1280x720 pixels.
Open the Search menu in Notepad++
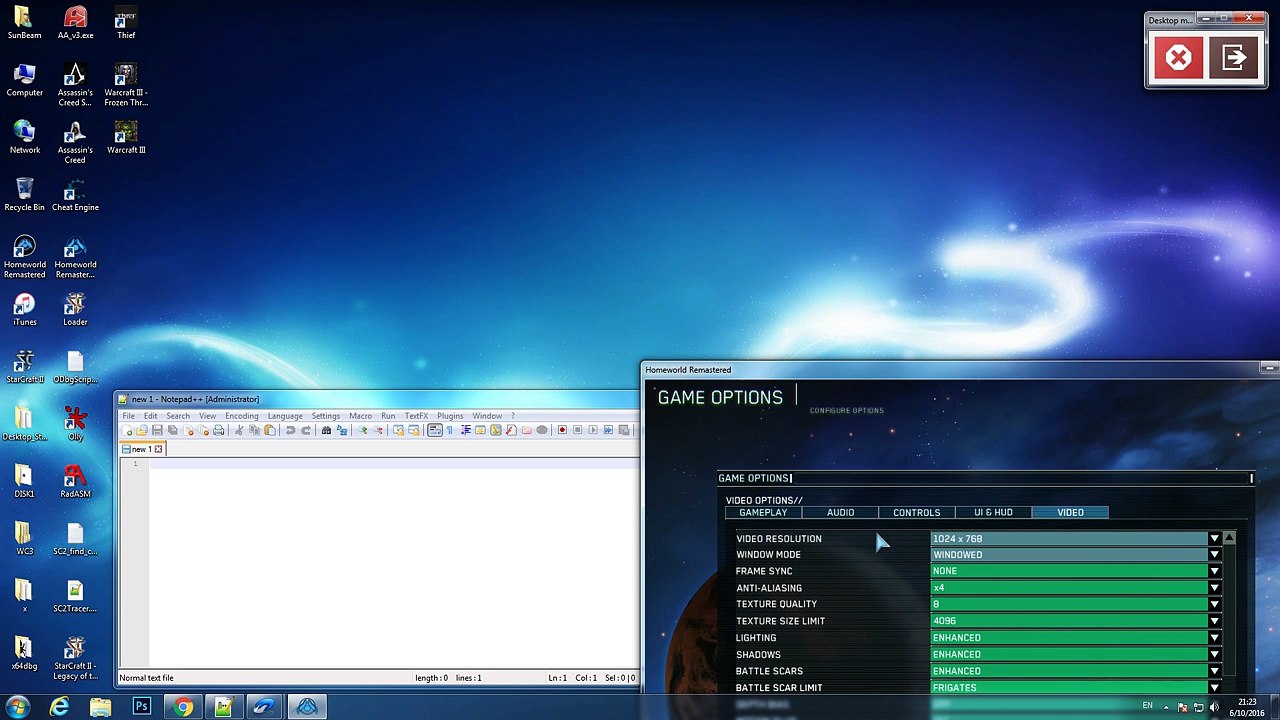178,416
